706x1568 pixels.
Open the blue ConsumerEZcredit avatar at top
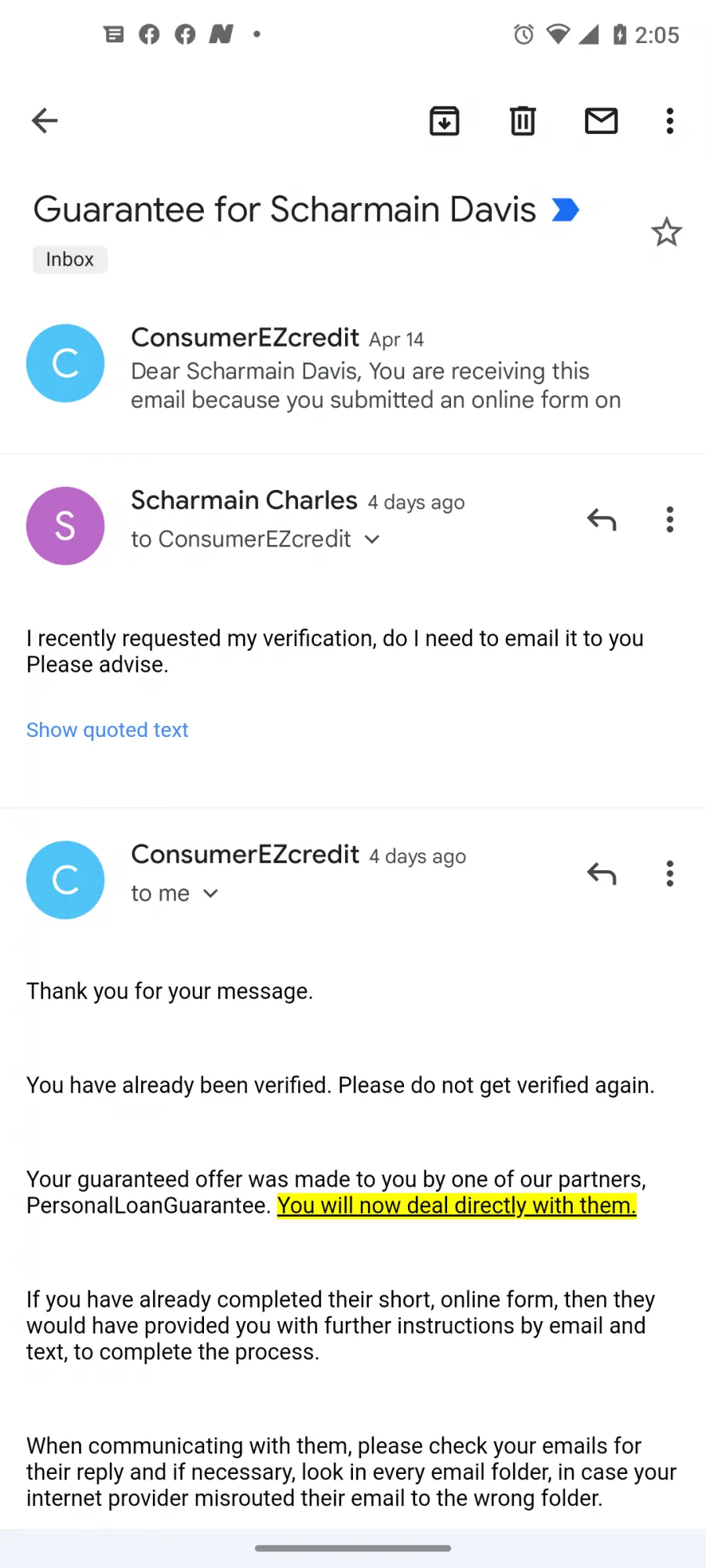[65, 363]
